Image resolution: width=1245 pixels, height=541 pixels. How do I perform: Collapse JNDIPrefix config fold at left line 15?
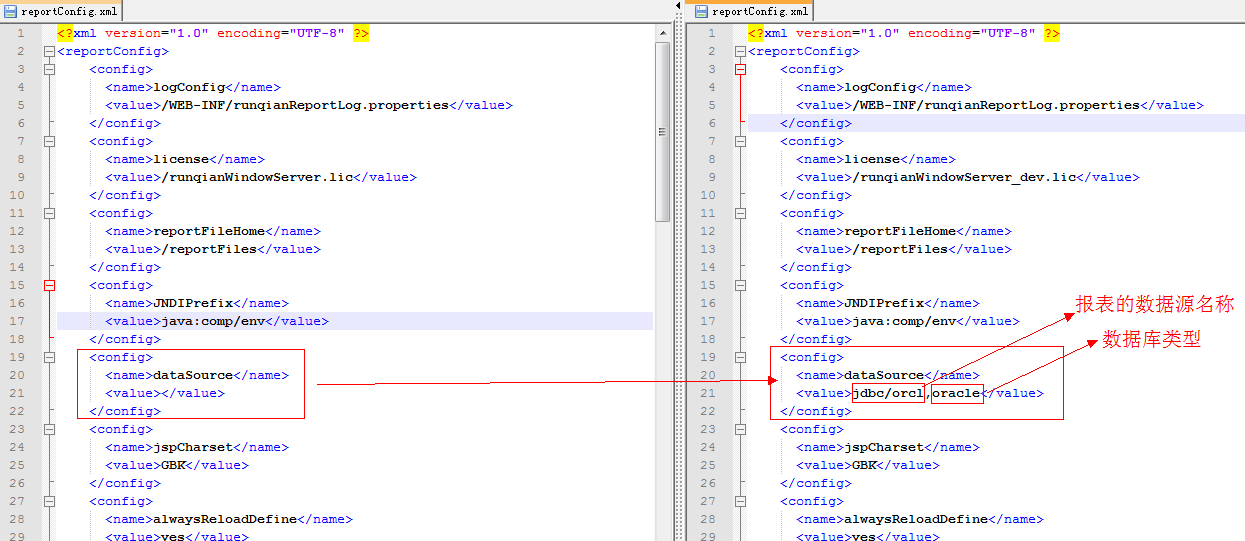pyautogui.click(x=49, y=286)
